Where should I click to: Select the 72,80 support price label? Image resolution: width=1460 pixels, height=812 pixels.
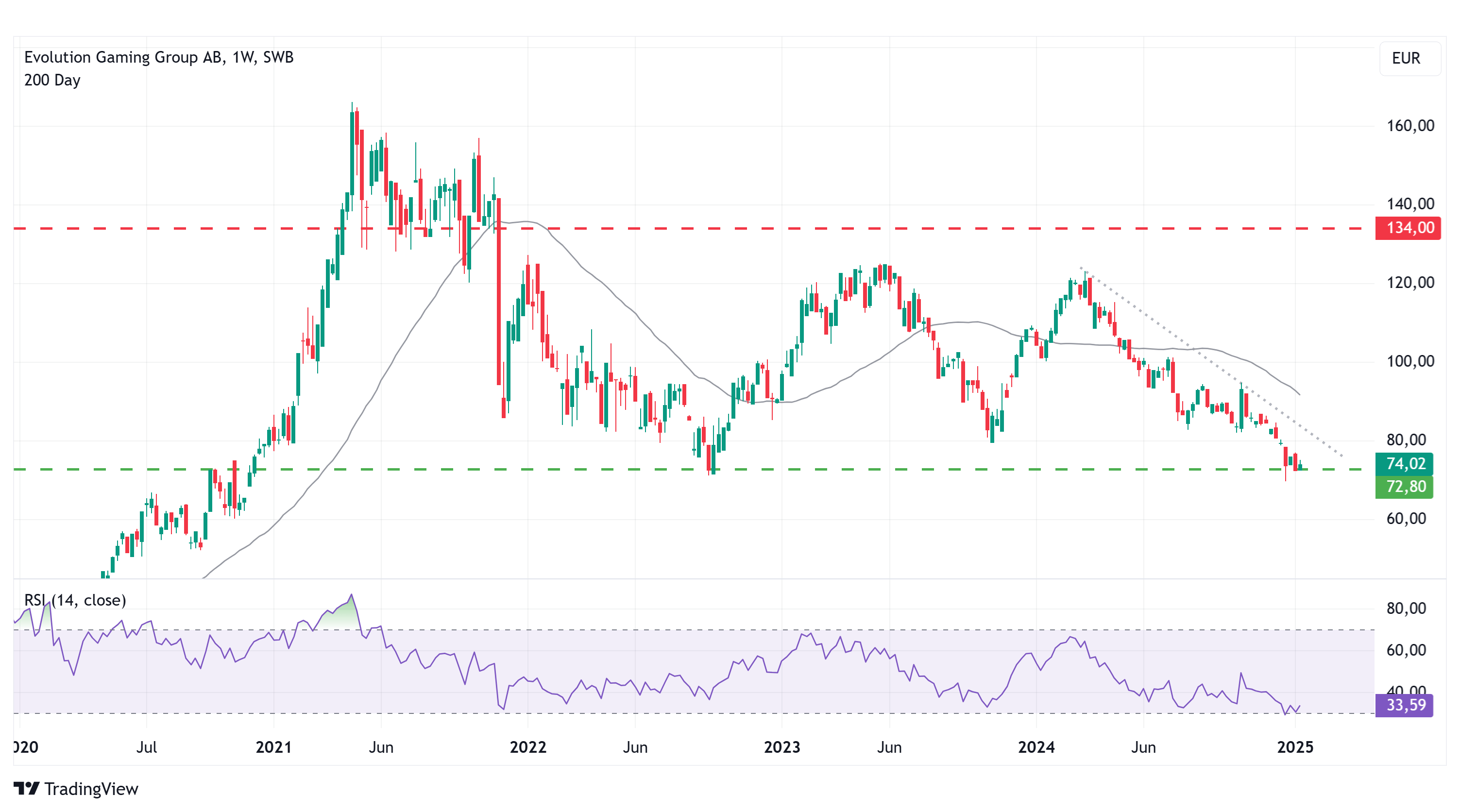pyautogui.click(x=1404, y=486)
